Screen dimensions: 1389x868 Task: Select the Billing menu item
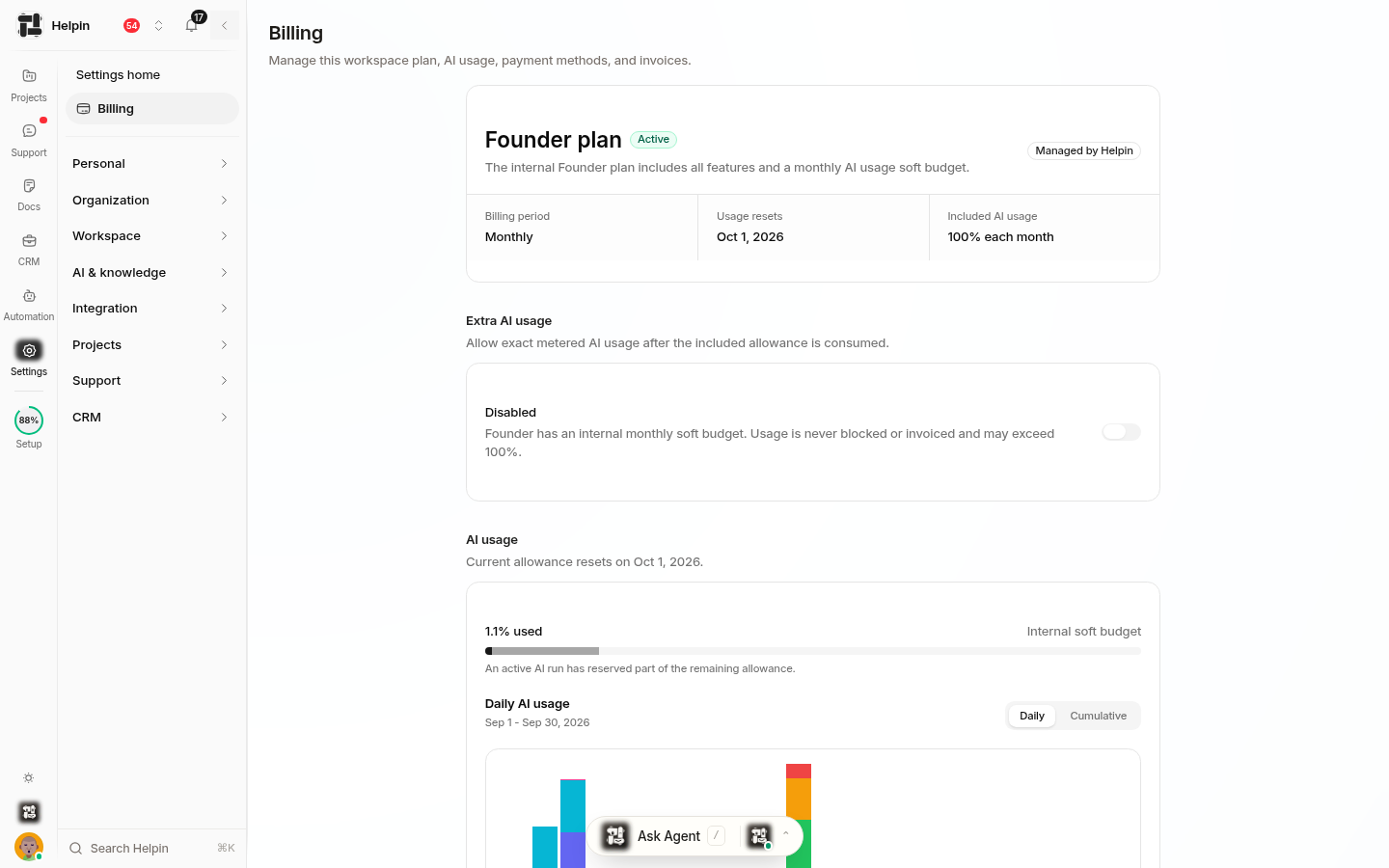[151, 109]
